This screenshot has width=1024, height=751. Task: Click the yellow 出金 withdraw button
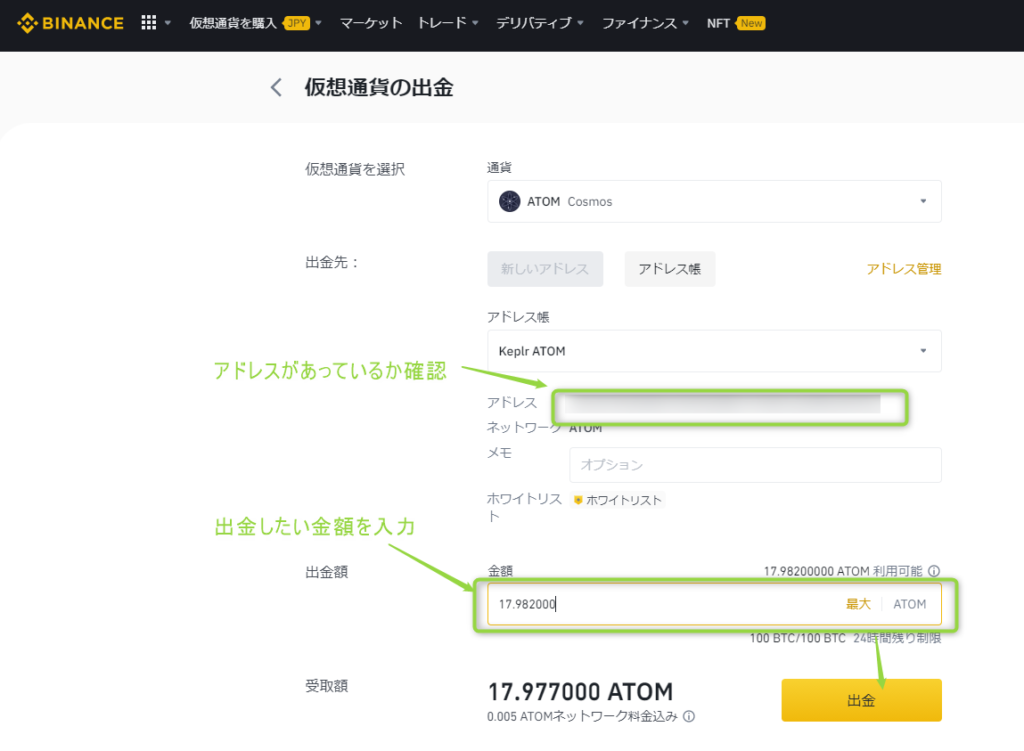tap(861, 700)
